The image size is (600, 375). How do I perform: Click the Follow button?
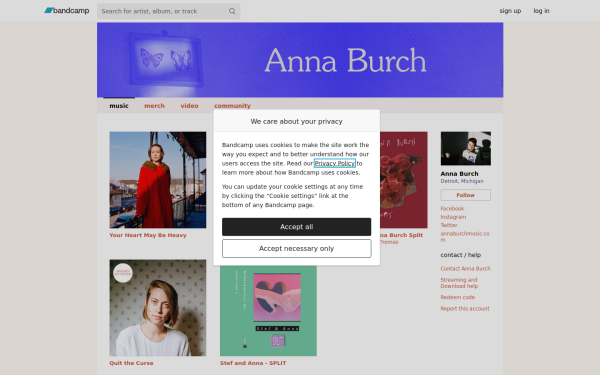click(466, 195)
